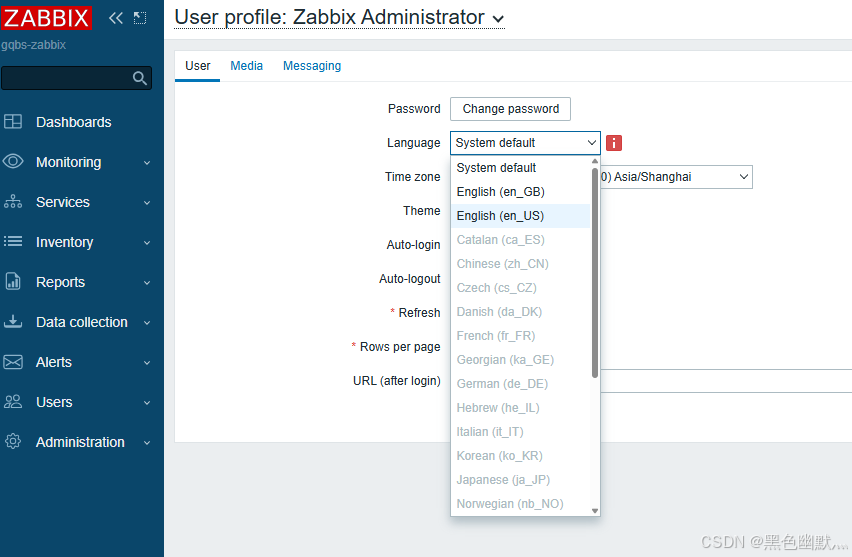Expand the Data collection menu chevron
852x557 pixels.
(147, 323)
